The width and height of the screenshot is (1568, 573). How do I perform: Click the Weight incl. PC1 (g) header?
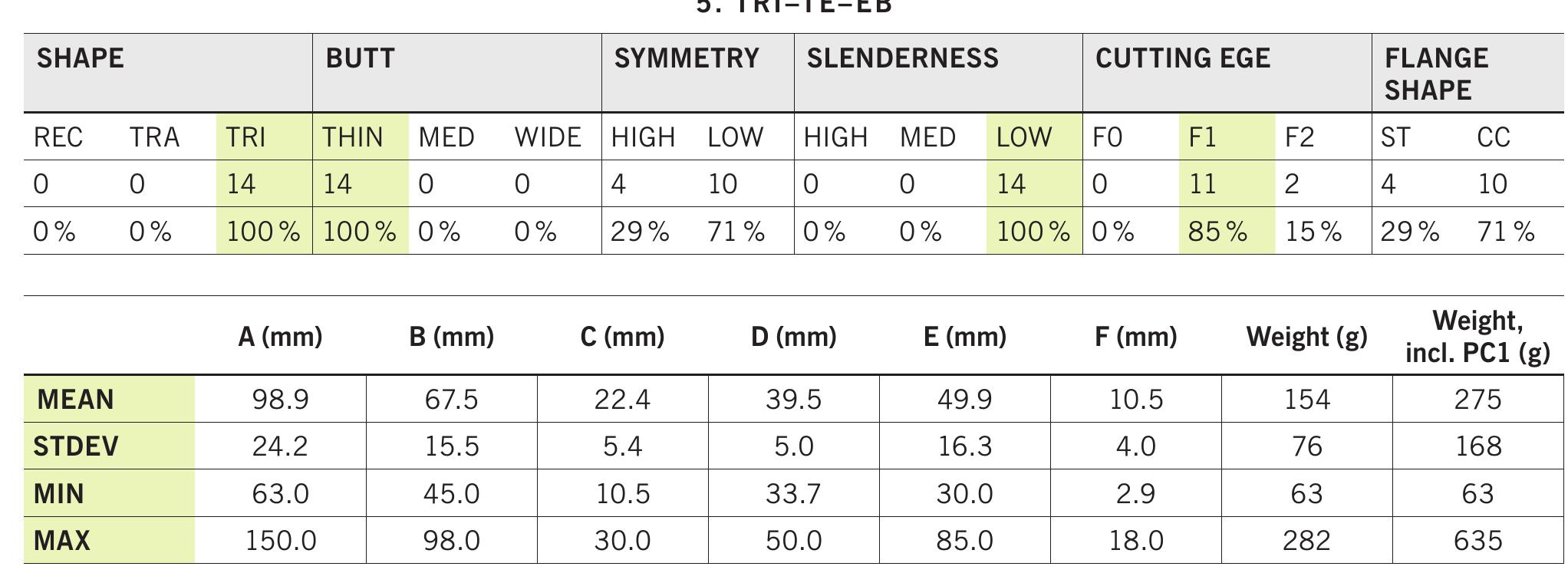1477,337
